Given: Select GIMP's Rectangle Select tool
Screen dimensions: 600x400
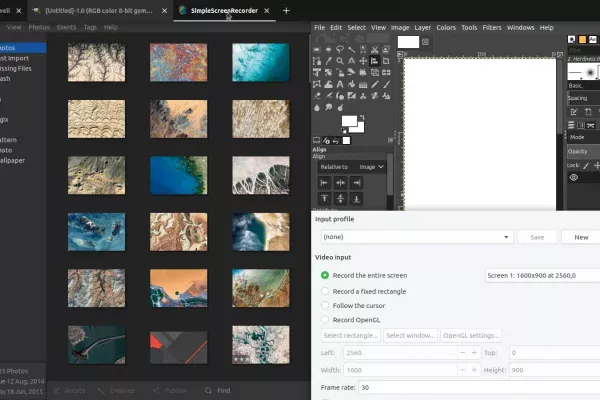Looking at the screenshot, I should click(x=316, y=49).
